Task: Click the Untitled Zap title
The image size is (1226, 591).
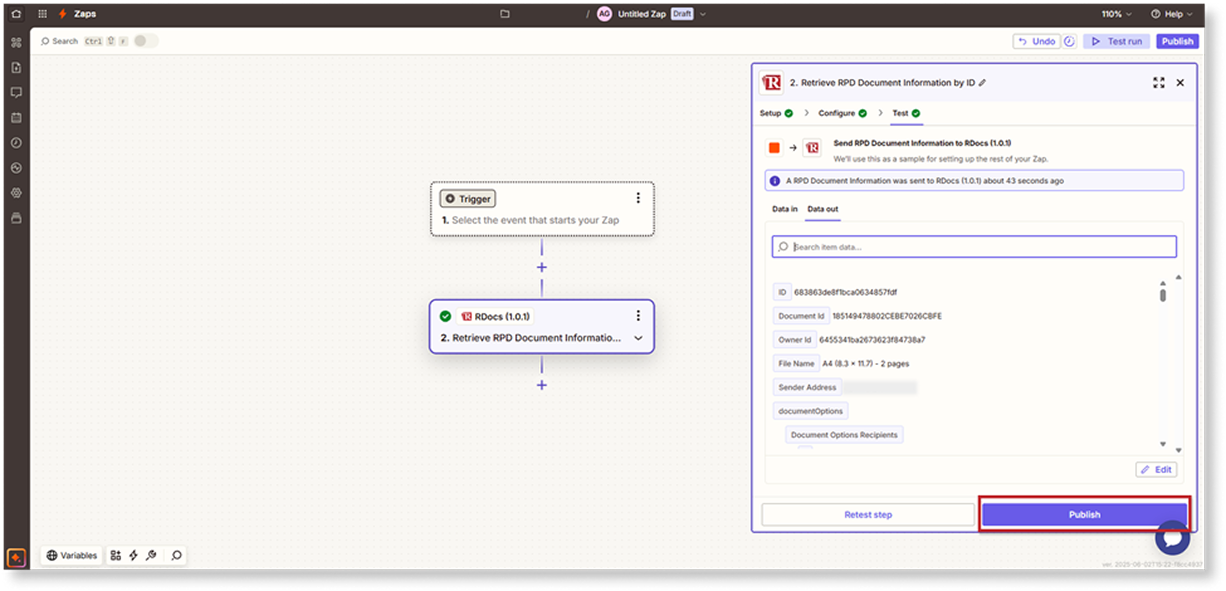Action: click(x=642, y=14)
